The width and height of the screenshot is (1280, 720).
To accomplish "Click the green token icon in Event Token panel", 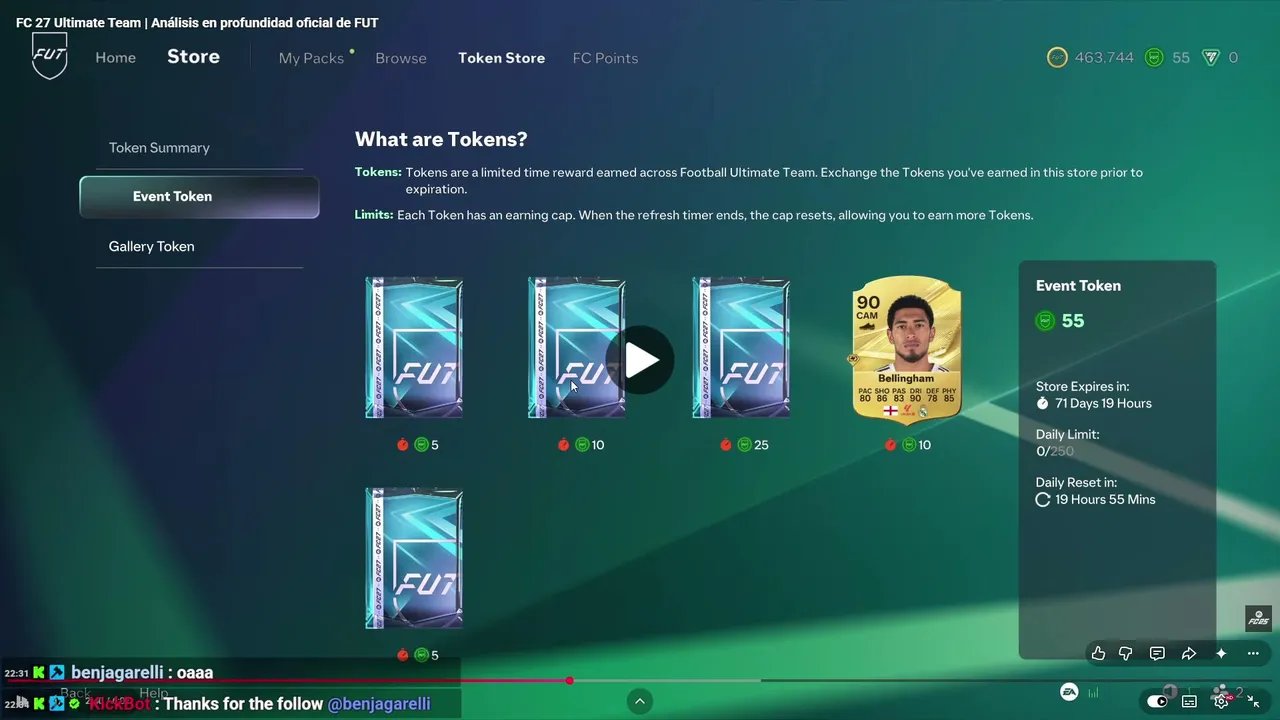I will point(1045,321).
